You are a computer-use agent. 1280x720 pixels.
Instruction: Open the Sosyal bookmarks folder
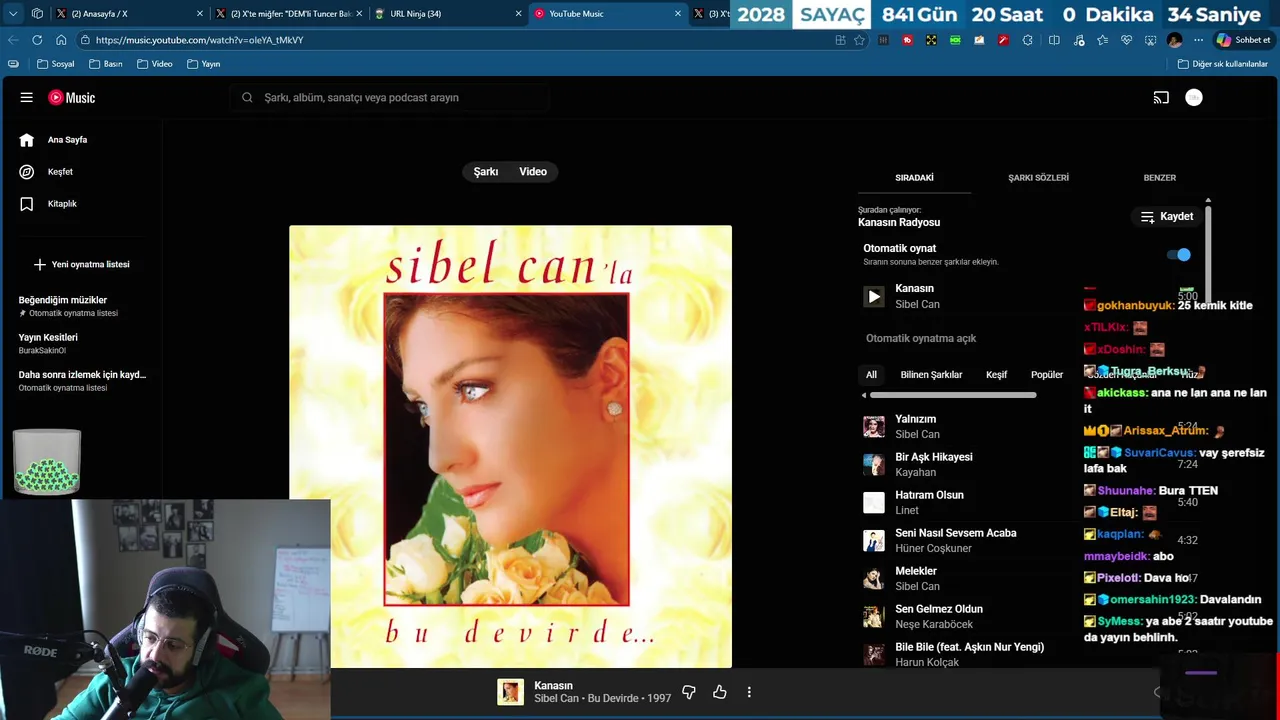pyautogui.click(x=55, y=64)
